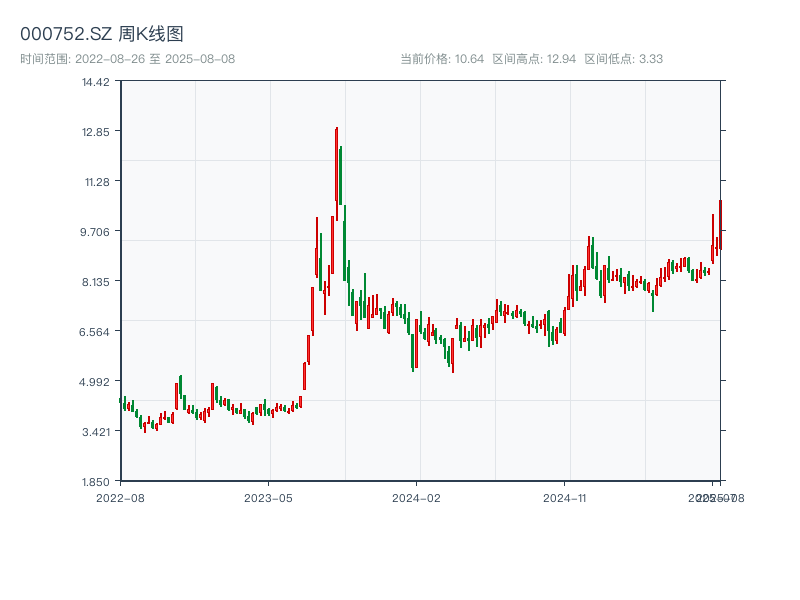Click the x-axis date label 2022-08
The height and width of the screenshot is (600, 800).
tap(120, 498)
